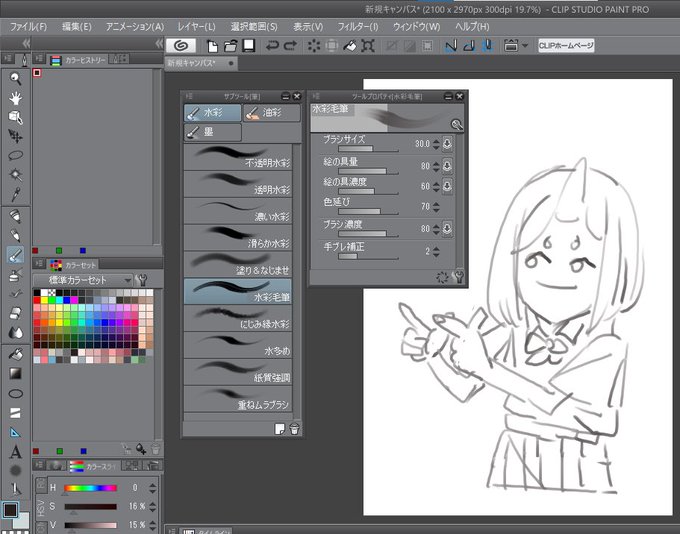
Task: Toggle pen pressure setting for ブラシサイズ
Action: (x=448, y=144)
